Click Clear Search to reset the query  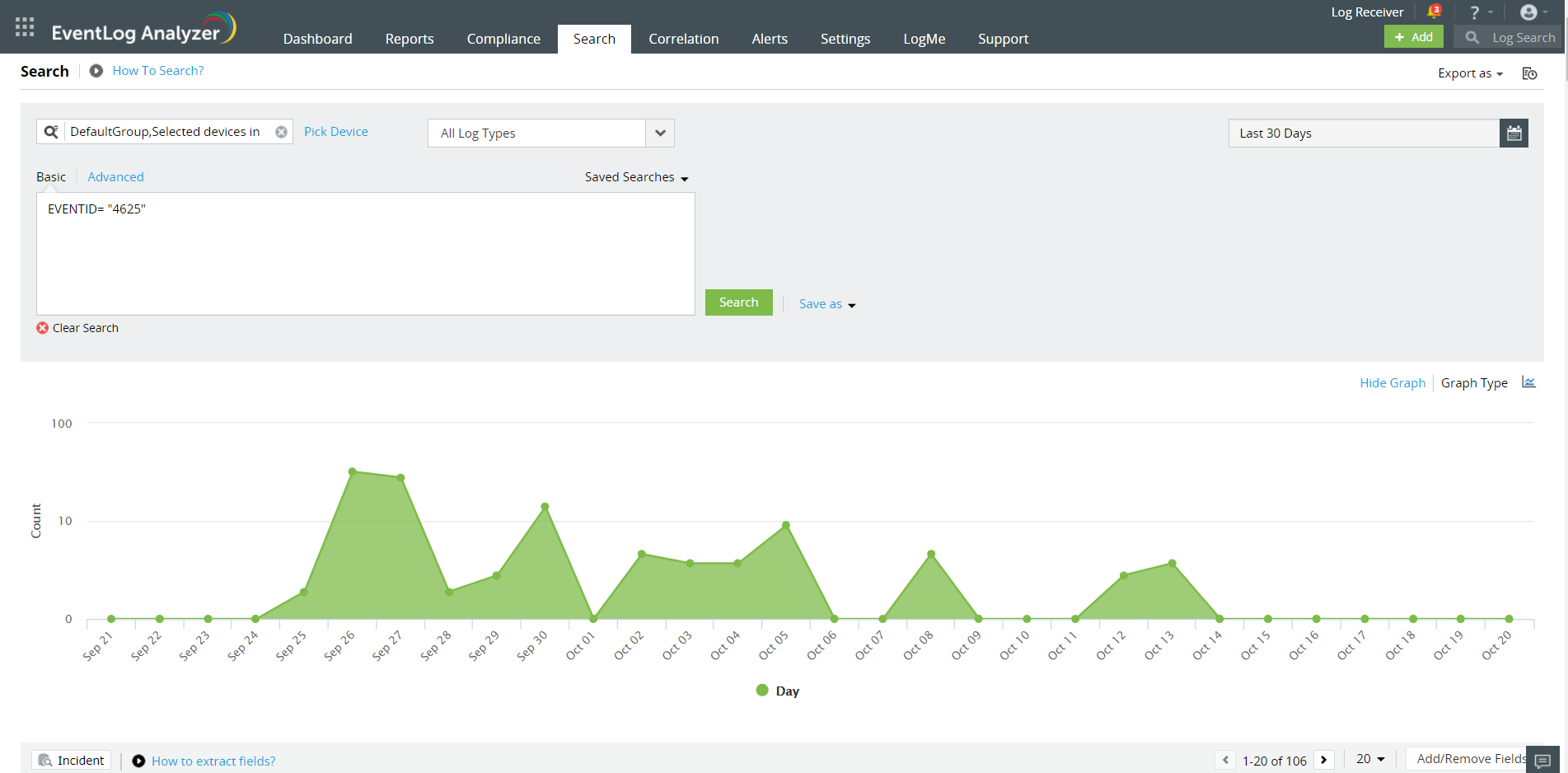click(x=77, y=327)
